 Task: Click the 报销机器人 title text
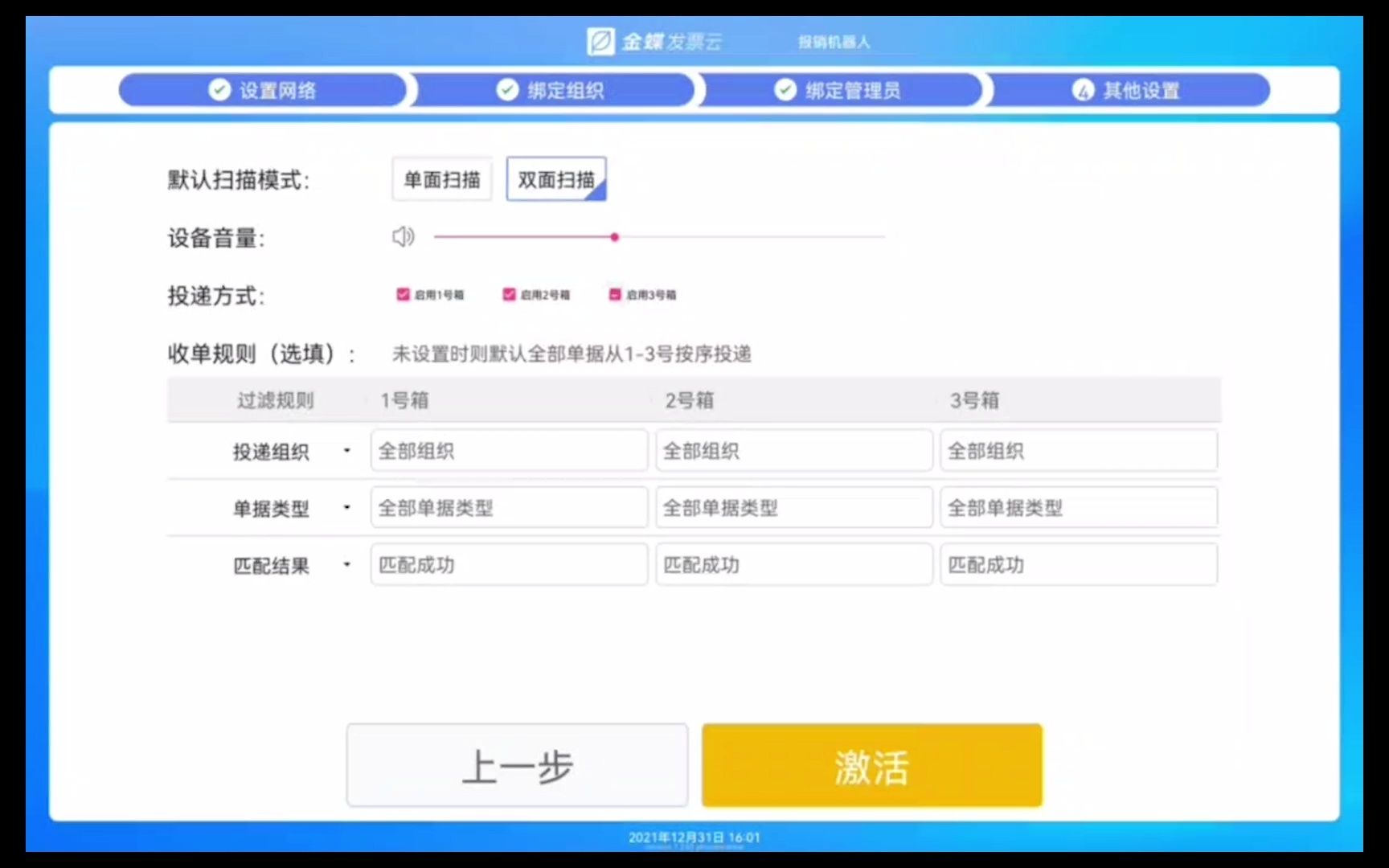coord(834,42)
